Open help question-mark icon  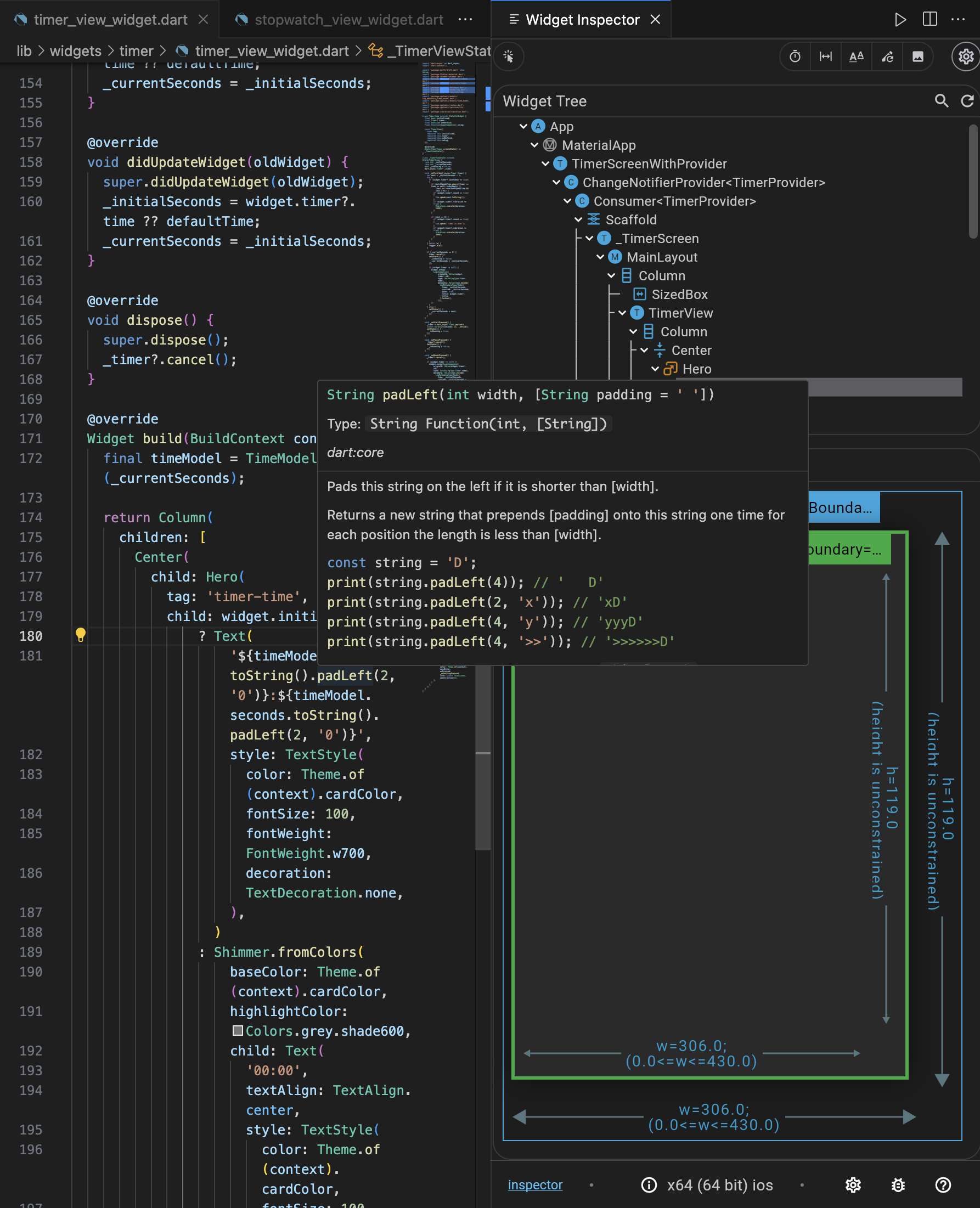pyautogui.click(x=943, y=1185)
